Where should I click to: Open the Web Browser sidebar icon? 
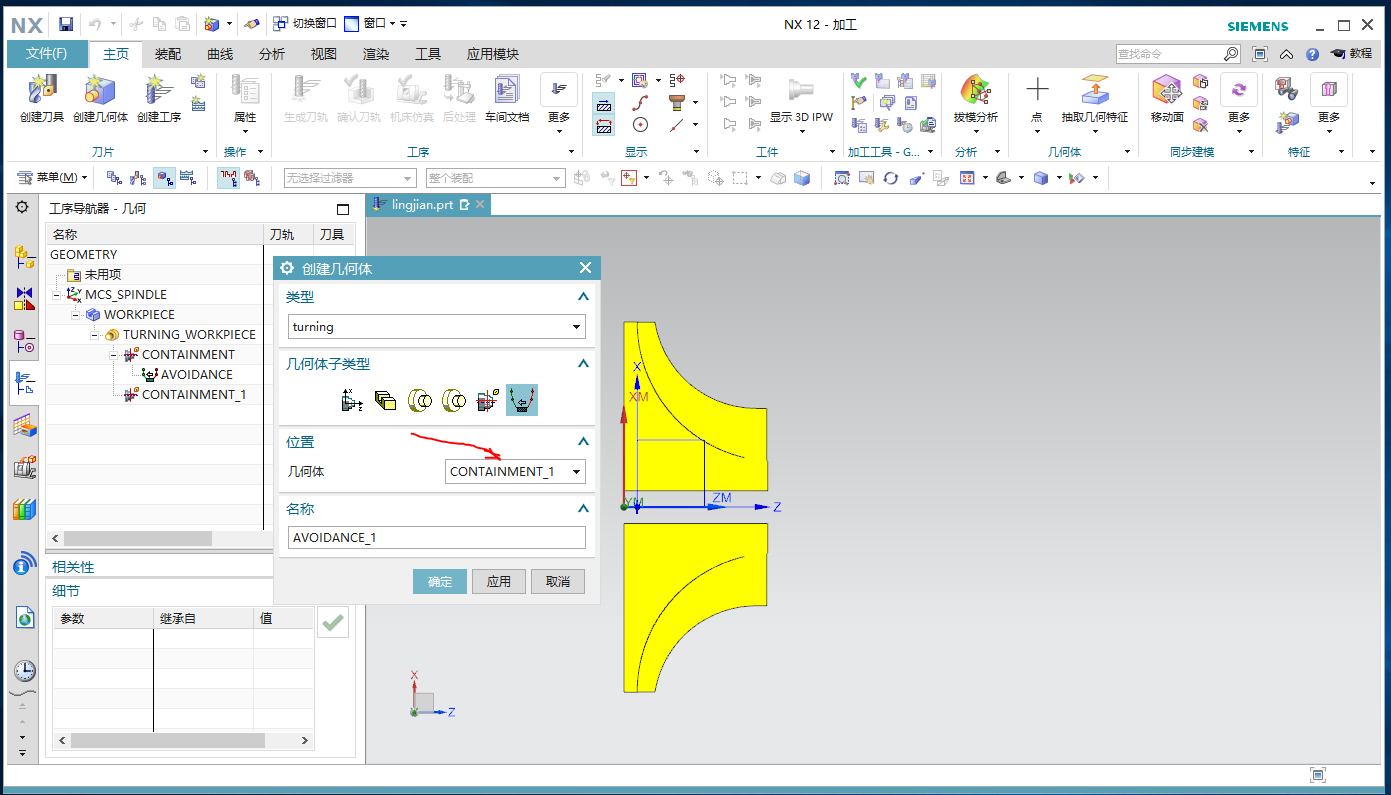pos(24,618)
